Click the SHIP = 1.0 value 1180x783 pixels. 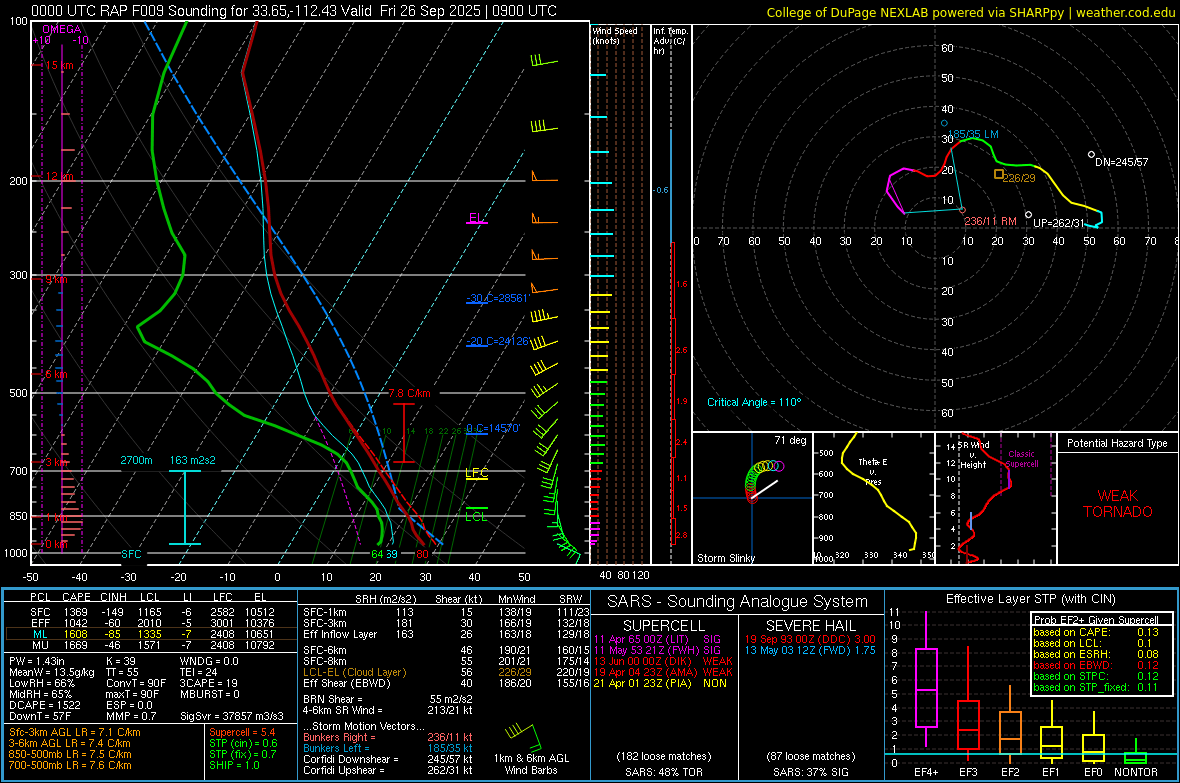[234, 765]
